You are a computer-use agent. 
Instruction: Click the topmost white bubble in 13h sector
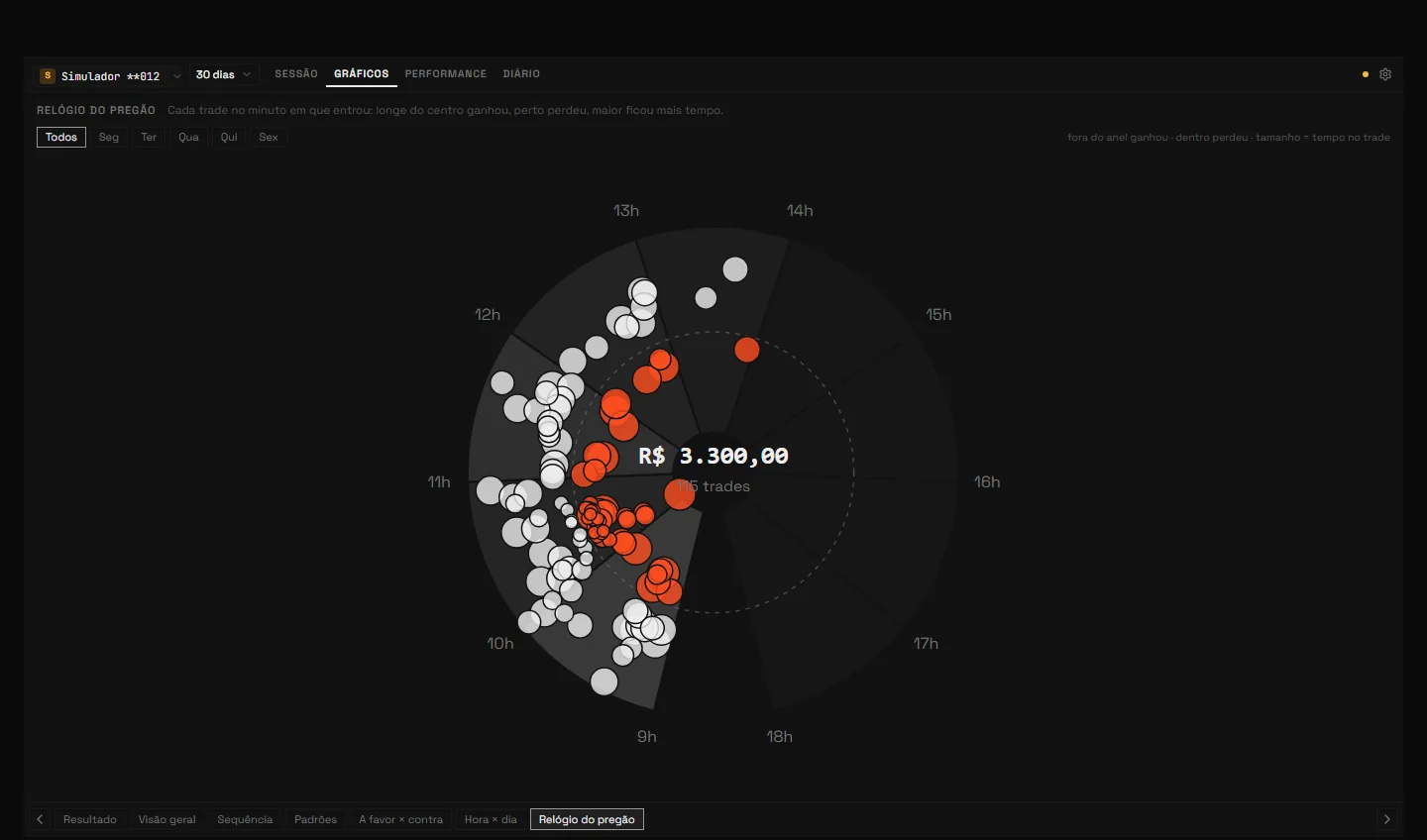coord(735,269)
